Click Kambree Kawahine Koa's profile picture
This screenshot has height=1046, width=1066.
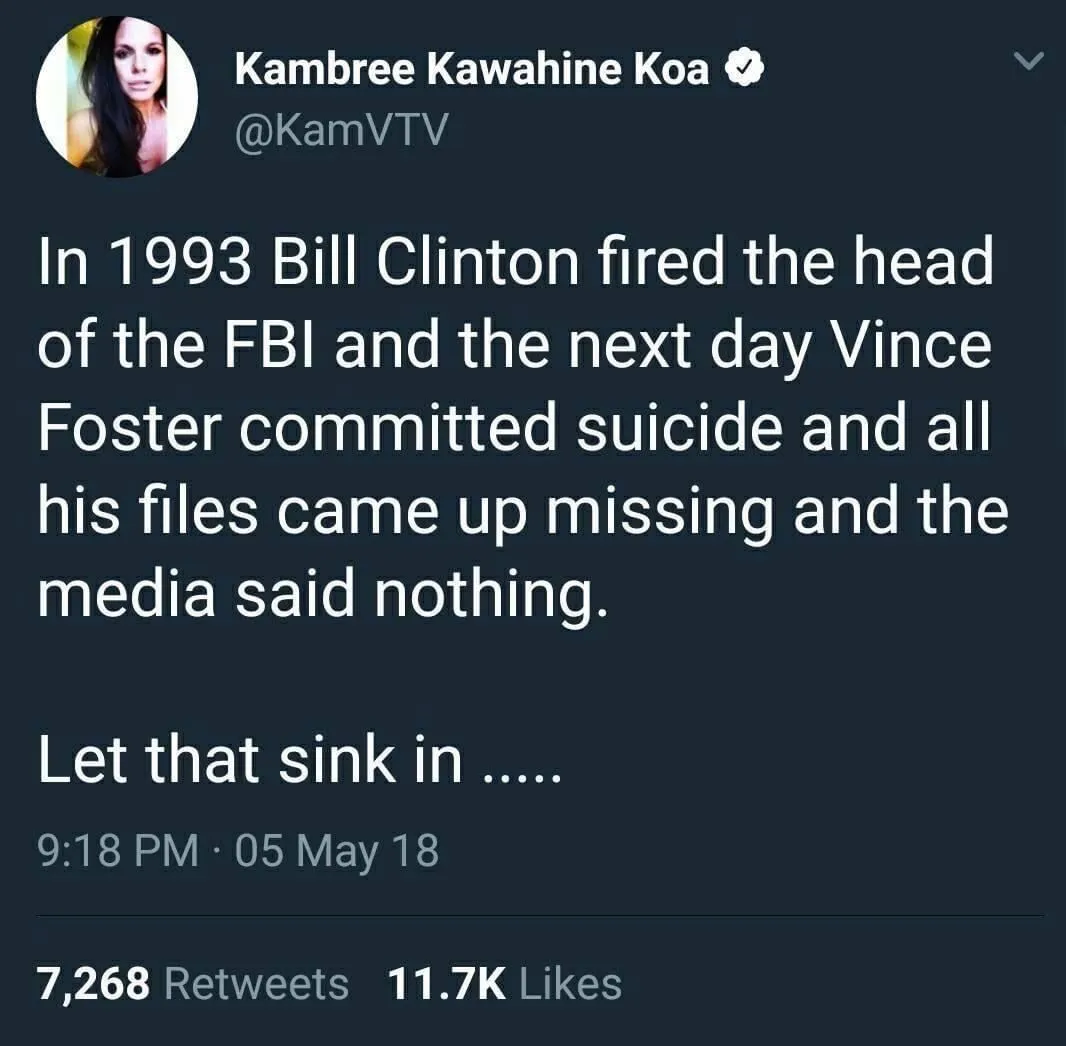116,97
